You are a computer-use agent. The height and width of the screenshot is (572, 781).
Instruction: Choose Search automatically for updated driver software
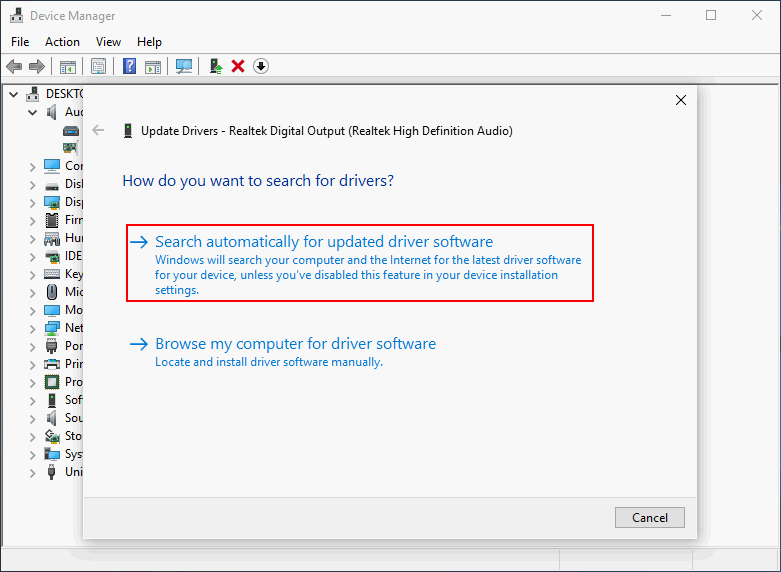click(x=360, y=263)
